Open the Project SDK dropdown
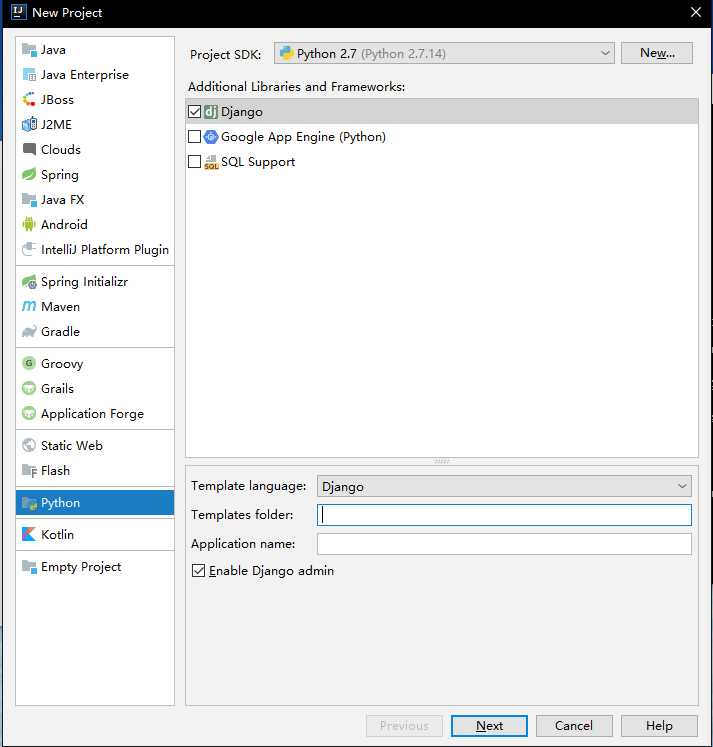 click(444, 53)
